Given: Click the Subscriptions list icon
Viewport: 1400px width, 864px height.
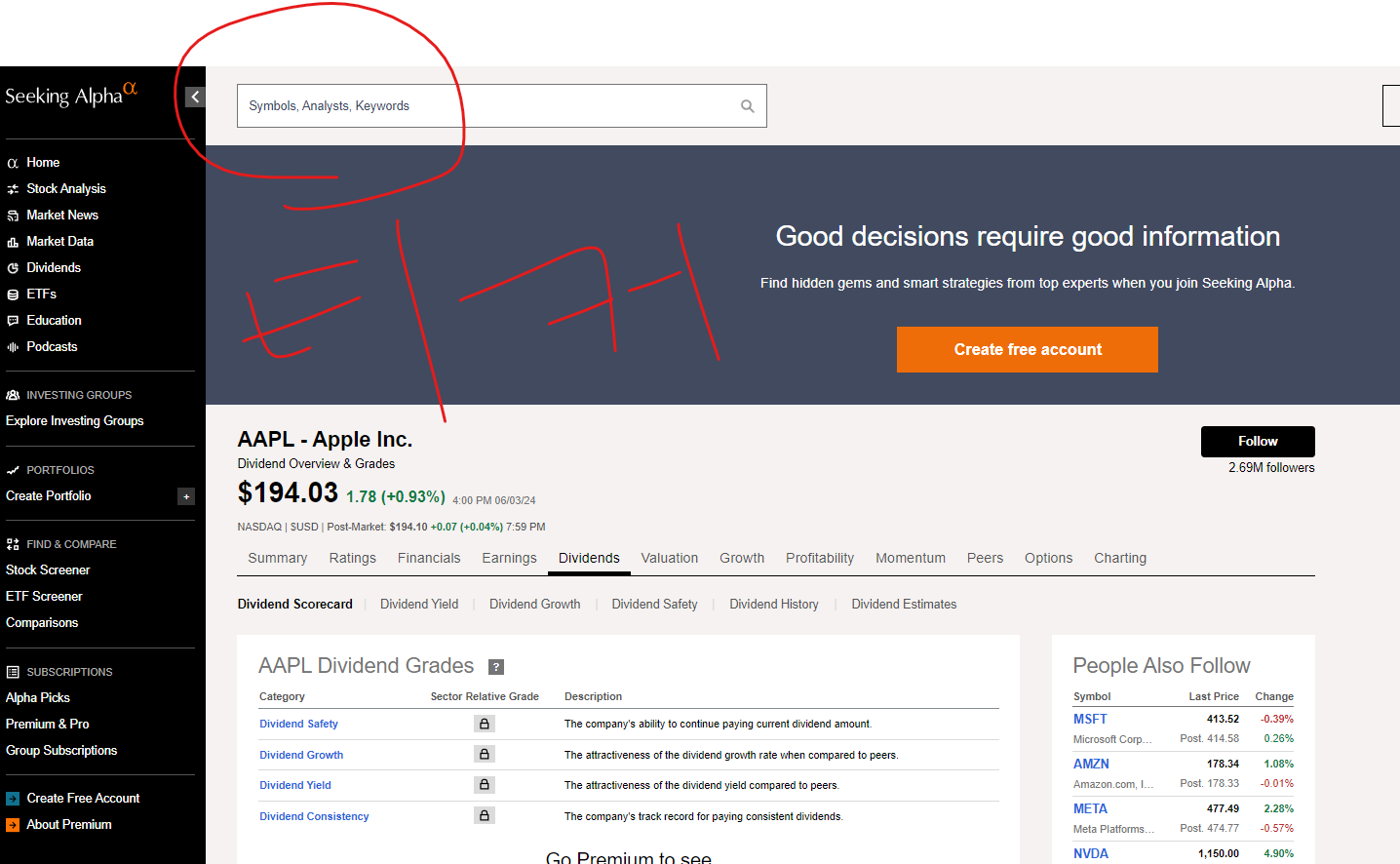Looking at the screenshot, I should coord(13,672).
